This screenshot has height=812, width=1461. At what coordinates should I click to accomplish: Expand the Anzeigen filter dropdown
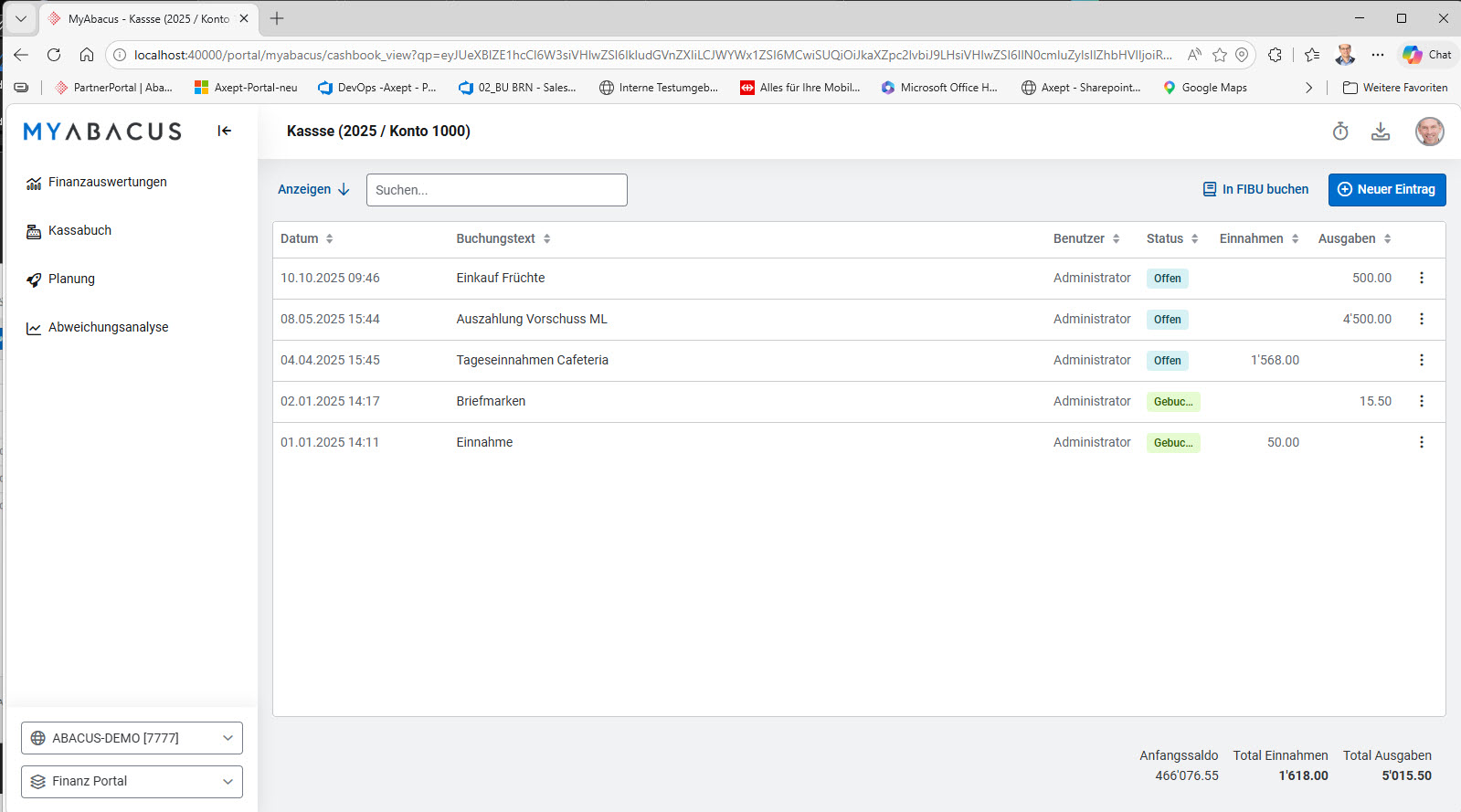(x=313, y=189)
